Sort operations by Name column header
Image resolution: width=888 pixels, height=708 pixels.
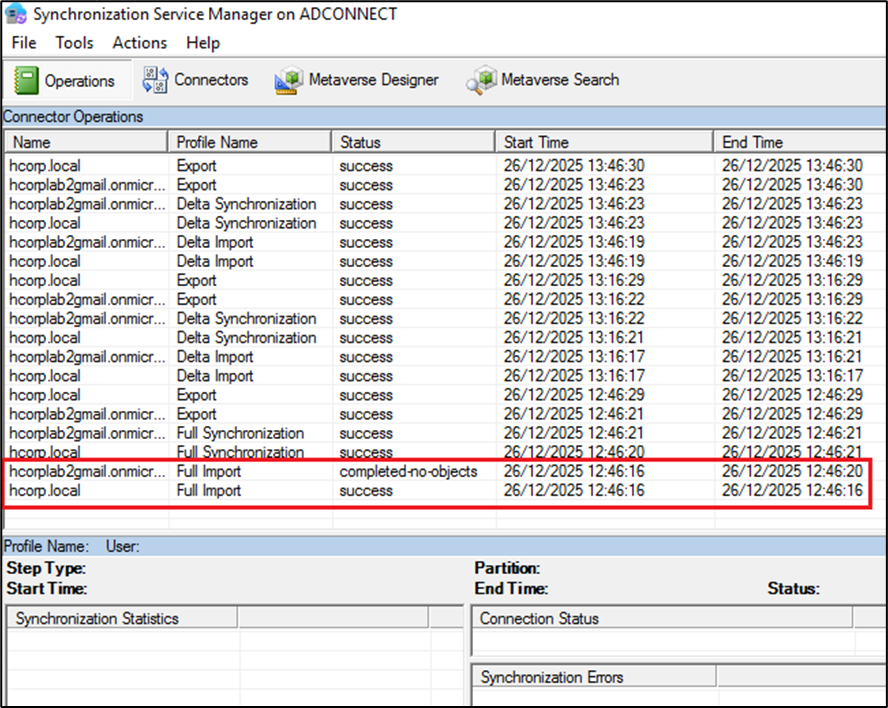[85, 142]
